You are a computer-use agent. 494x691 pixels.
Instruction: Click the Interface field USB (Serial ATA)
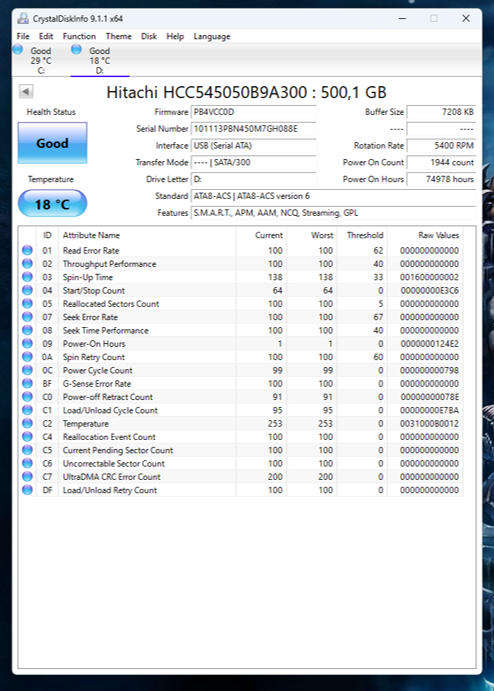(x=253, y=145)
